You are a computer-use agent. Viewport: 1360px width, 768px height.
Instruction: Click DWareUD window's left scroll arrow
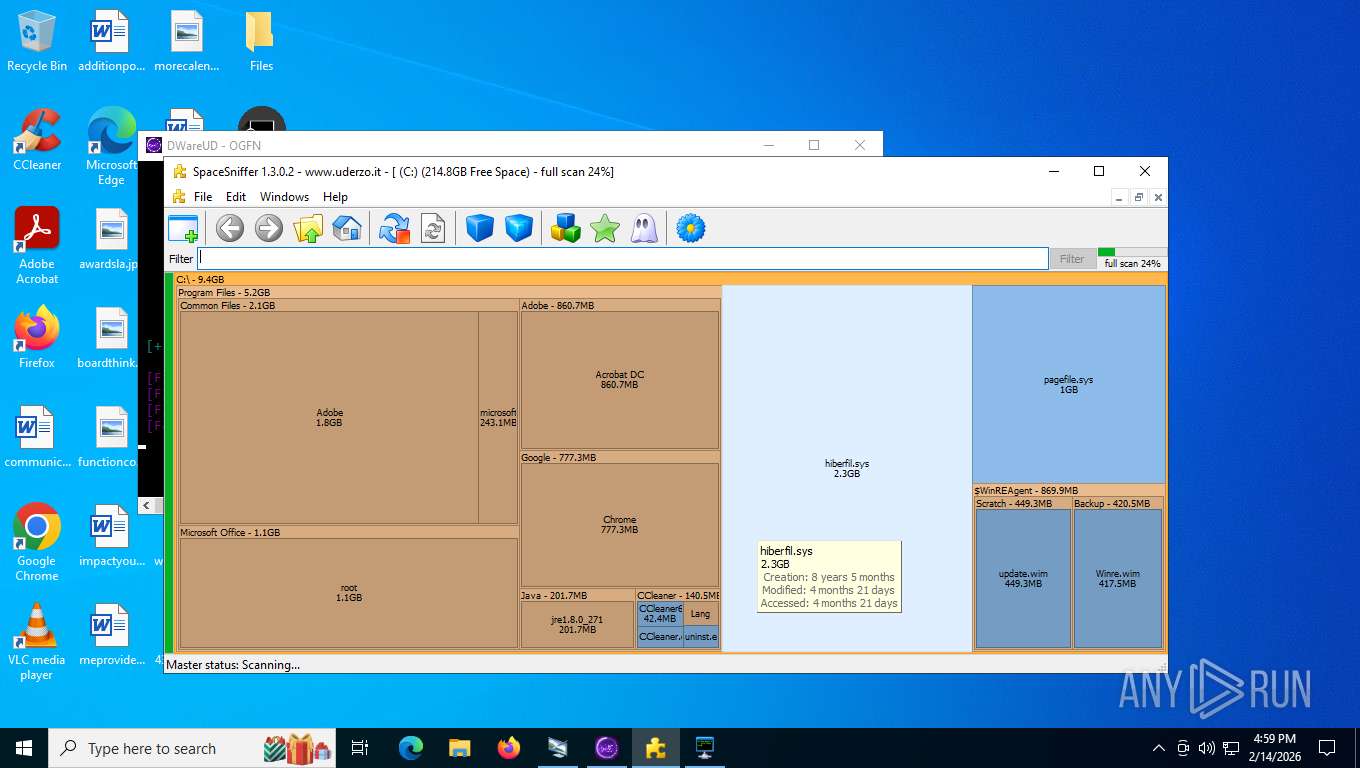point(146,506)
